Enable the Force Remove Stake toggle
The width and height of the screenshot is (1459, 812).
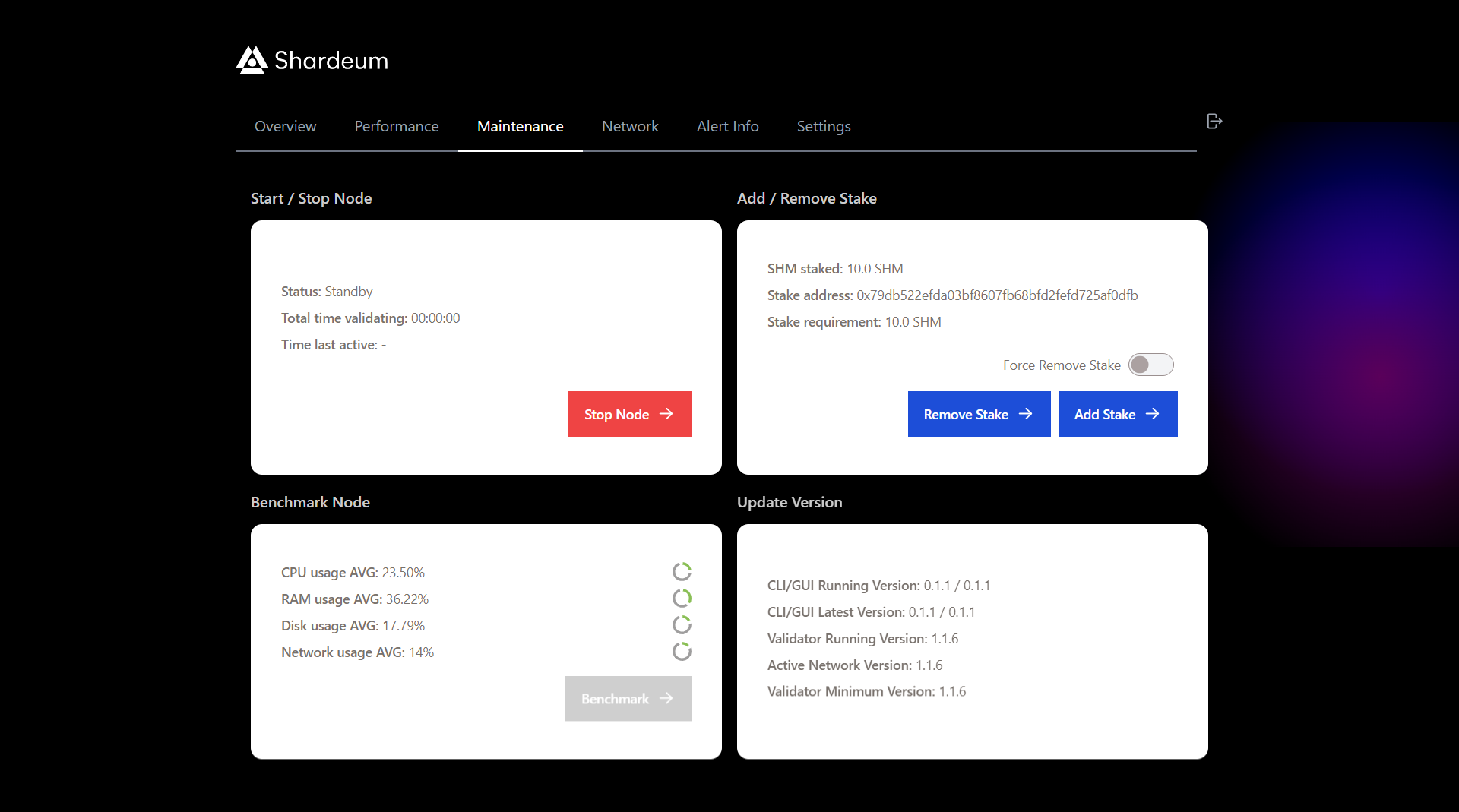click(1150, 365)
